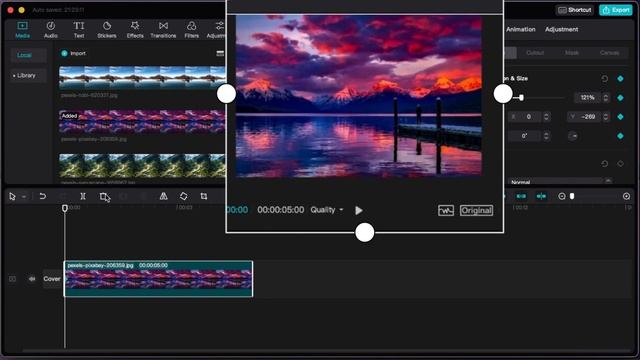Toggle the rotation keyframe diamond

[x=620, y=136]
